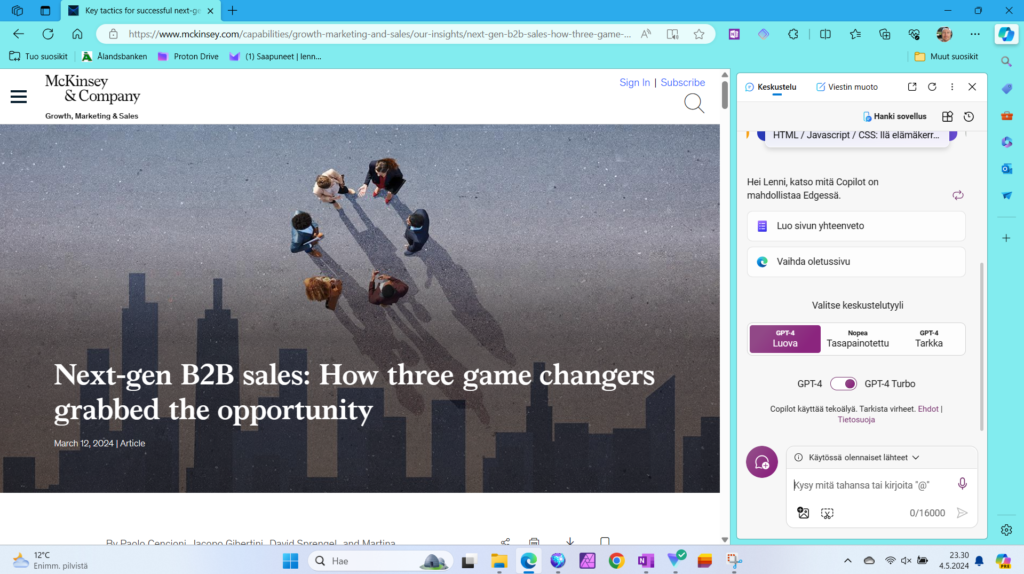Close the Copilot sidebar pane

tap(972, 87)
